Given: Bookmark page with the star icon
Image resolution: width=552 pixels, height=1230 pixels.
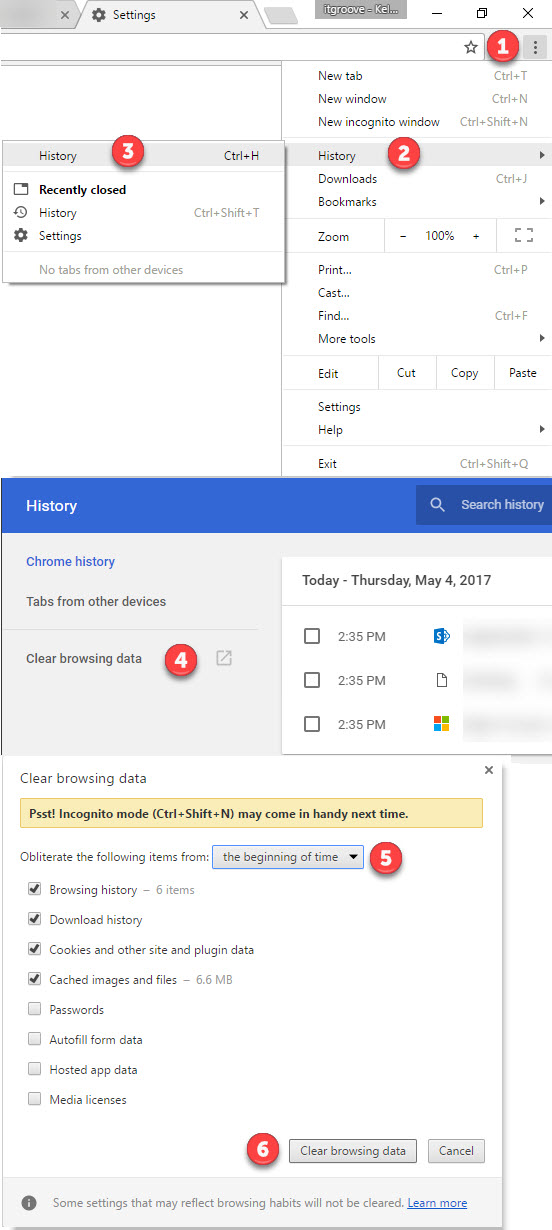Looking at the screenshot, I should (x=471, y=47).
